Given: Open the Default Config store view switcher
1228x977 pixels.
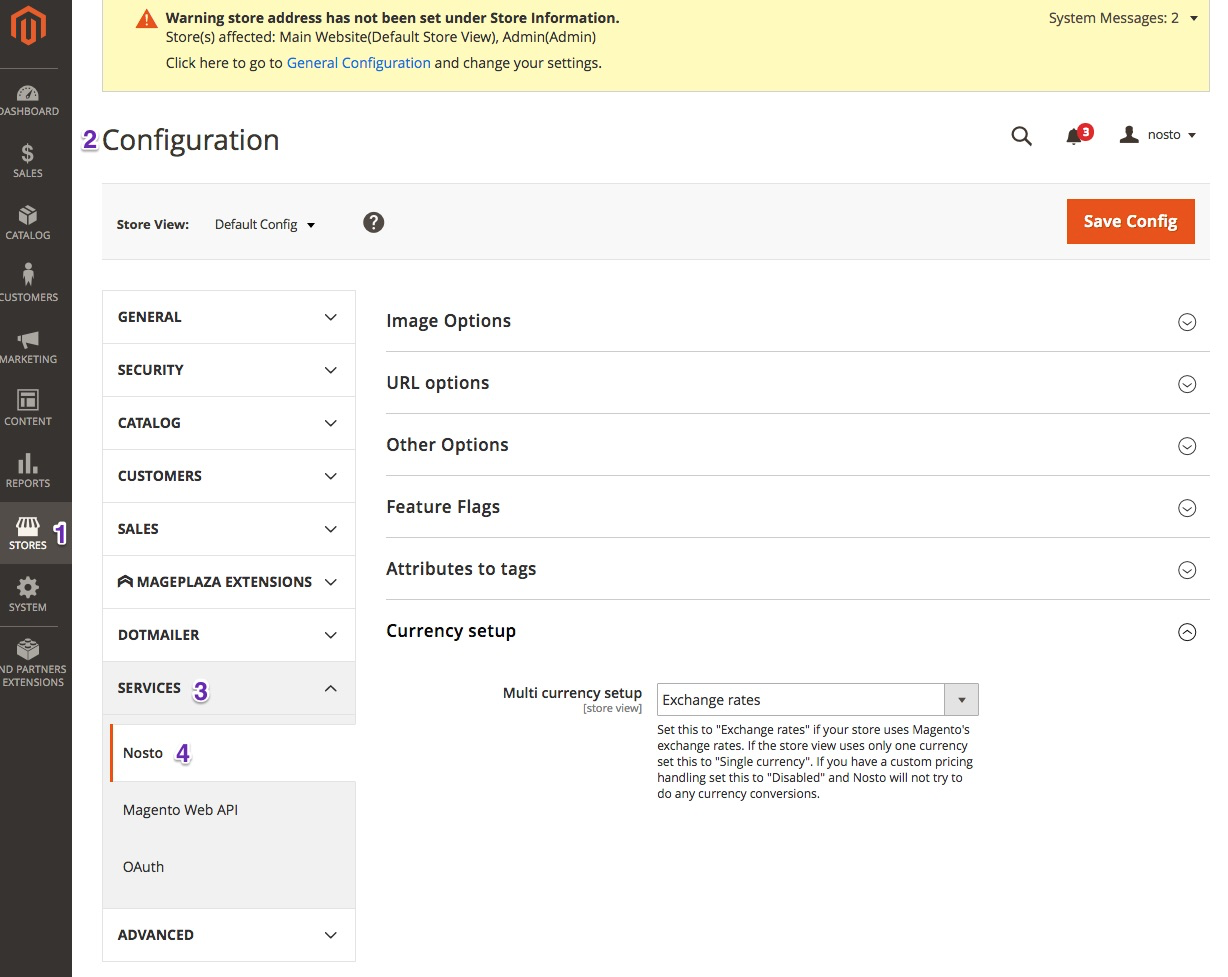Looking at the screenshot, I should [x=265, y=224].
